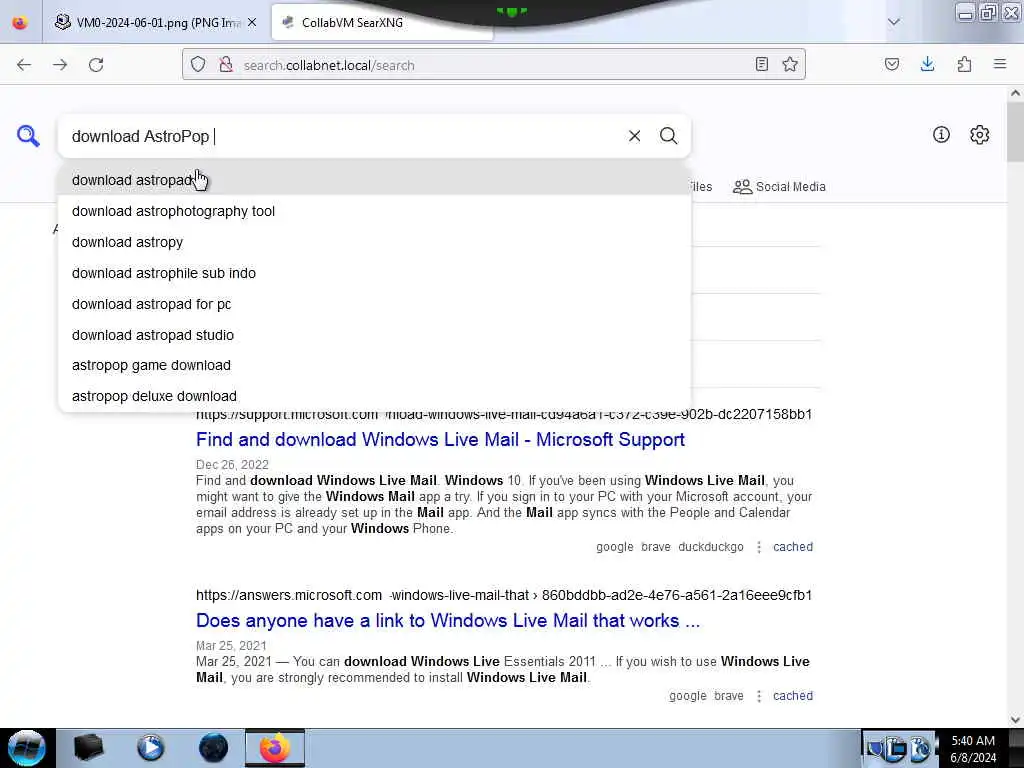The height and width of the screenshot is (768, 1024).
Task: Open tracking protection shield icon
Action: point(198,64)
